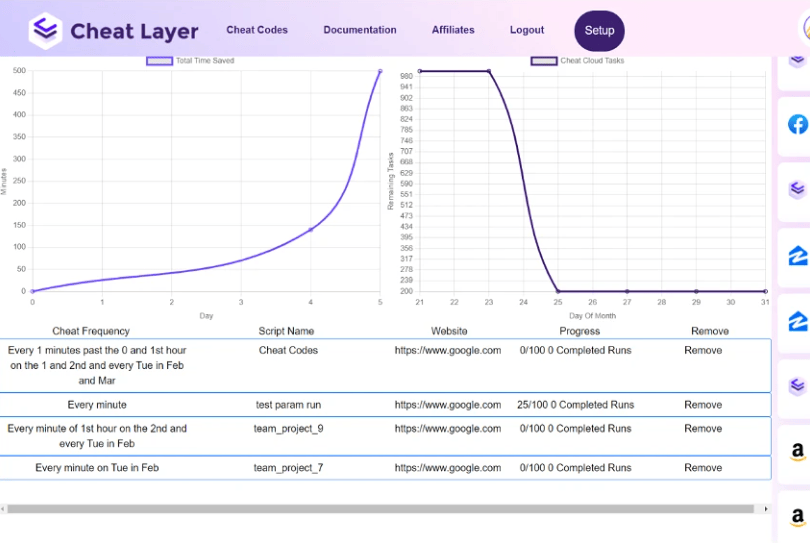
Task: Select the Cheat Codes script name cell
Action: click(288, 350)
